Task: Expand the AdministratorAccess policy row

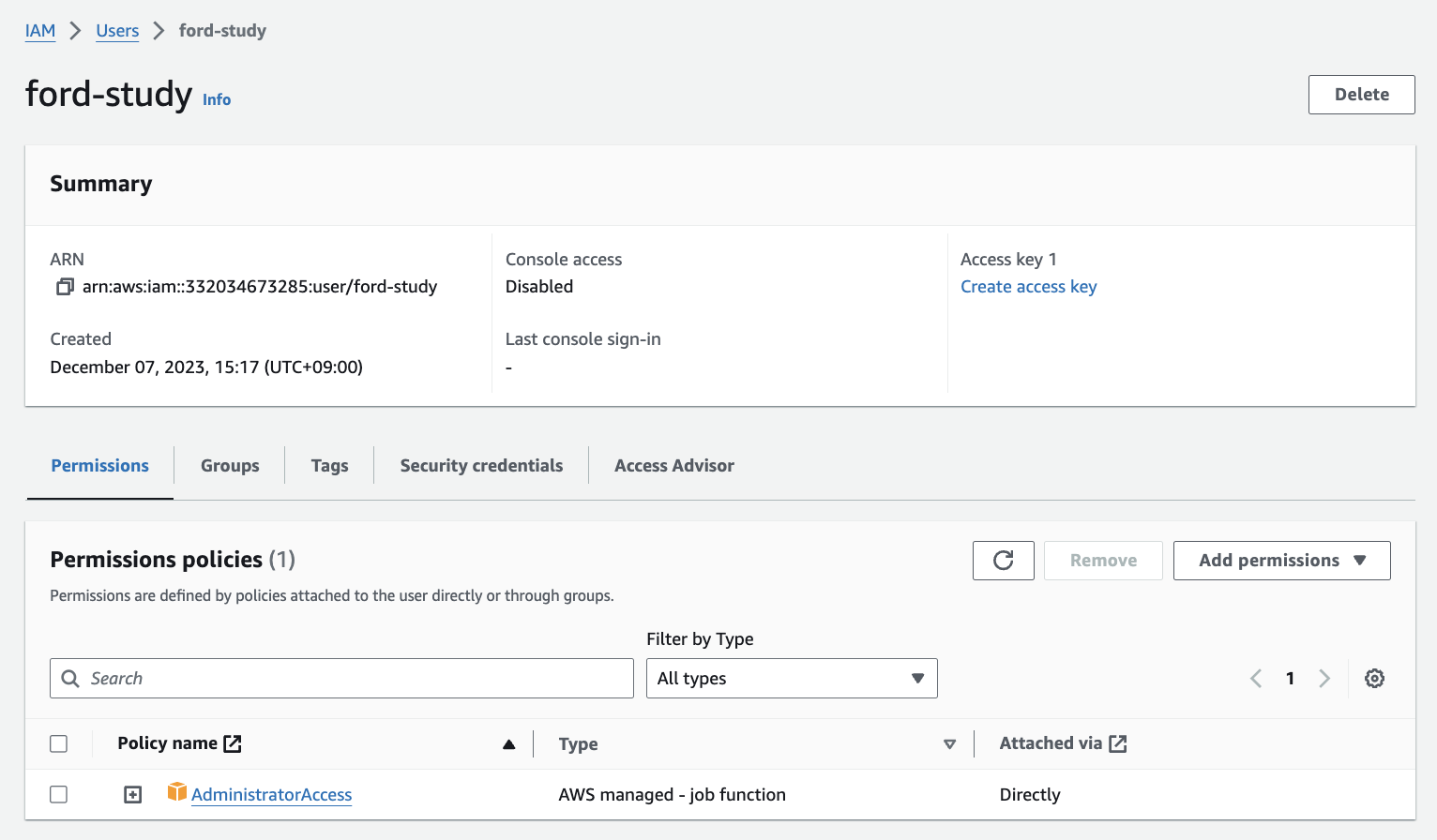Action: pos(133,795)
